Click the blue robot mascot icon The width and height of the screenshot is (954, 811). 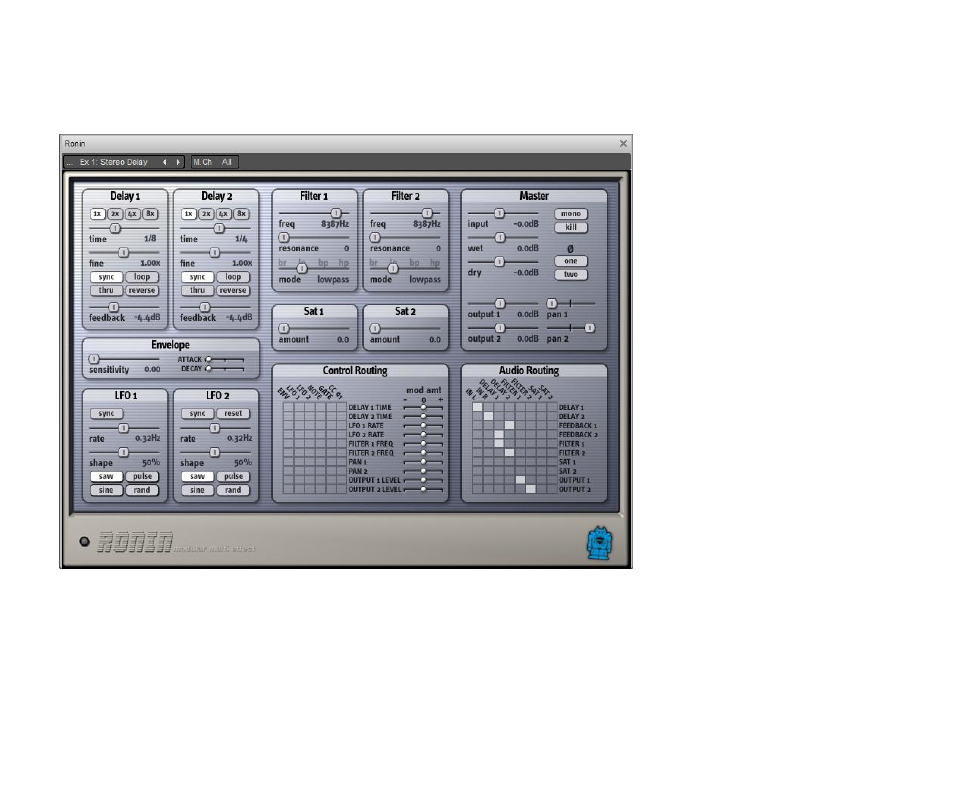pyautogui.click(x=599, y=543)
